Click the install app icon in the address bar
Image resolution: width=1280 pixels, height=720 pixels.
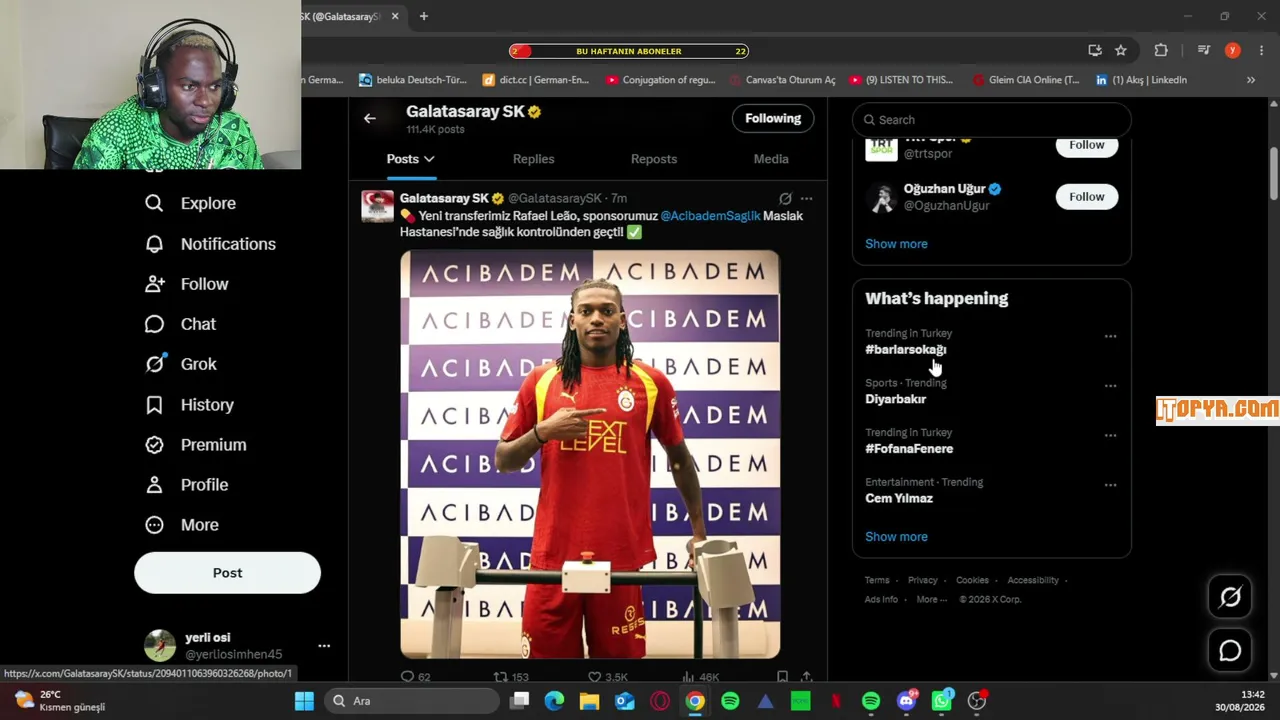(1095, 50)
